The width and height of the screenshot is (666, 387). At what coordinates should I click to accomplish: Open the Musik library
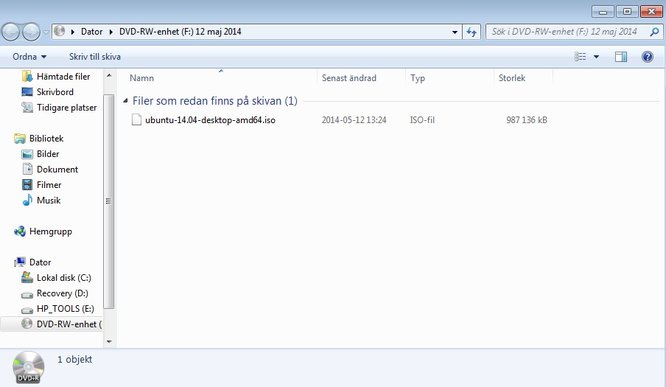(48, 200)
